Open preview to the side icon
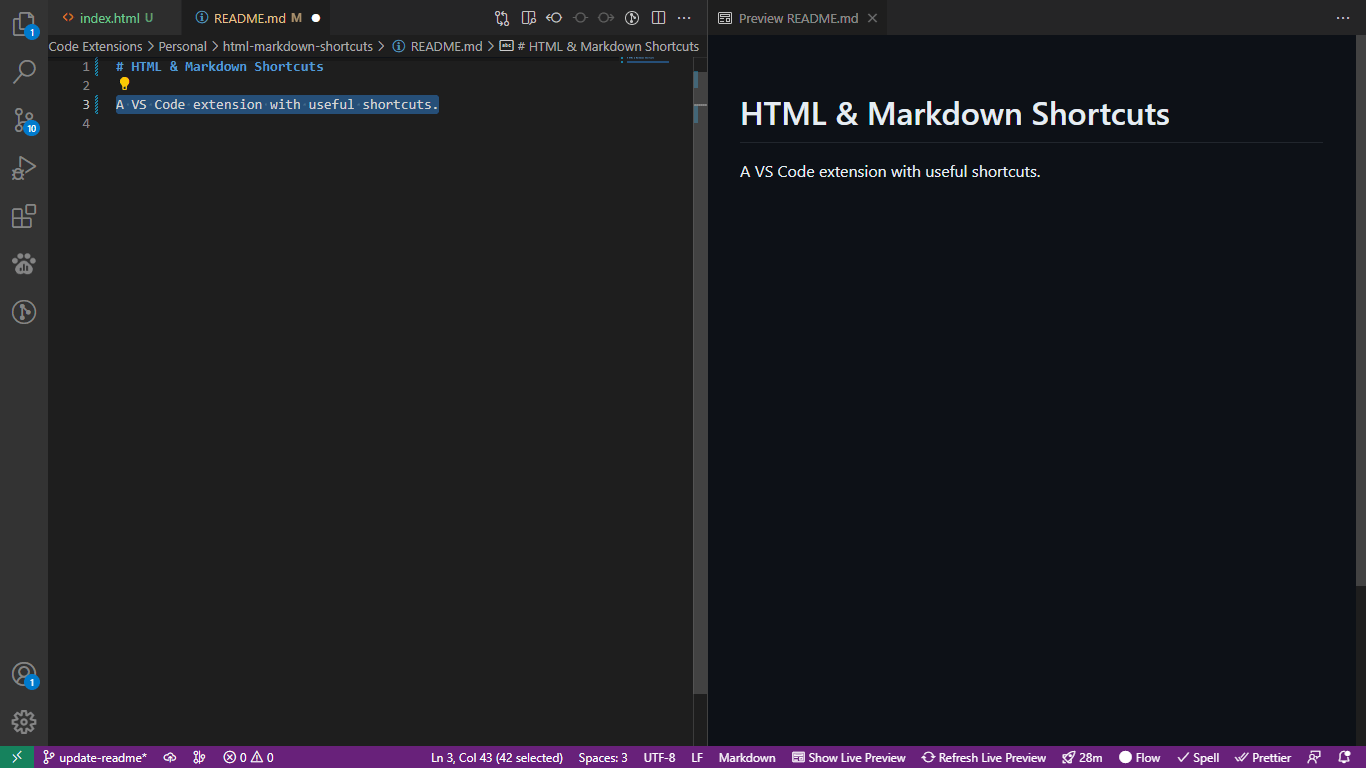The image size is (1366, 768). [x=528, y=18]
